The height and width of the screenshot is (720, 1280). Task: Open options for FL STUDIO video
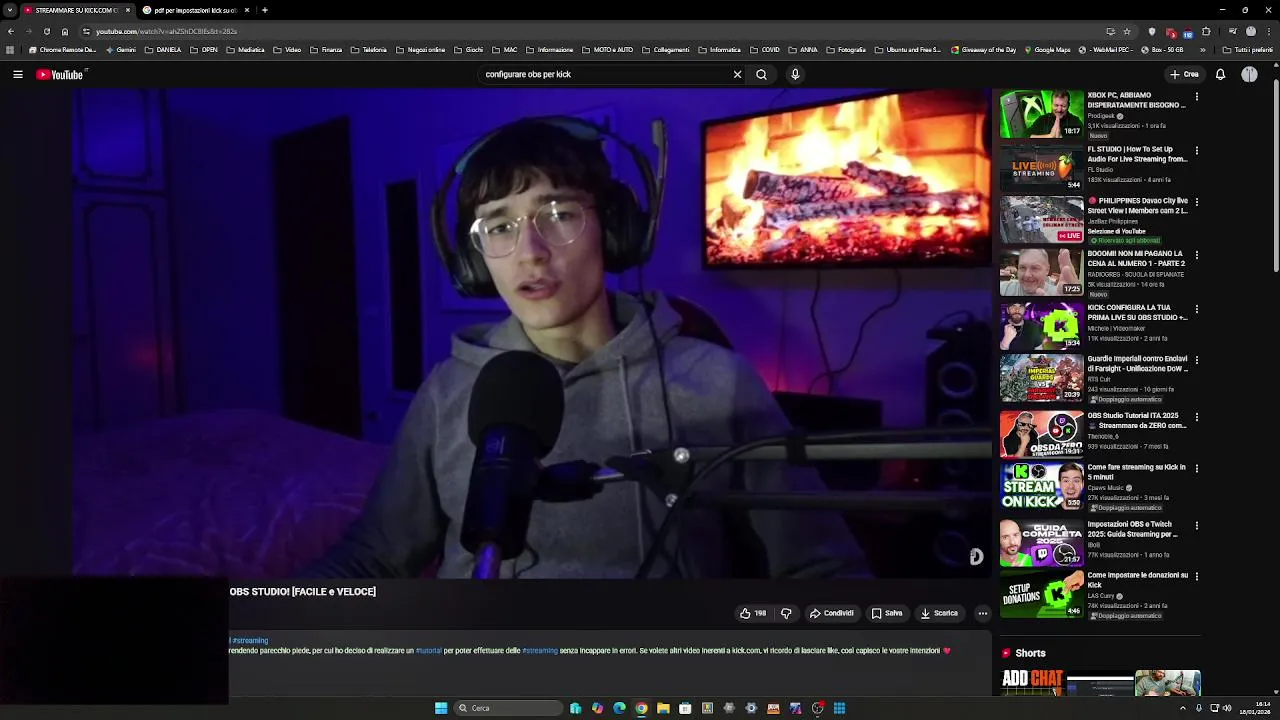[x=1196, y=151]
